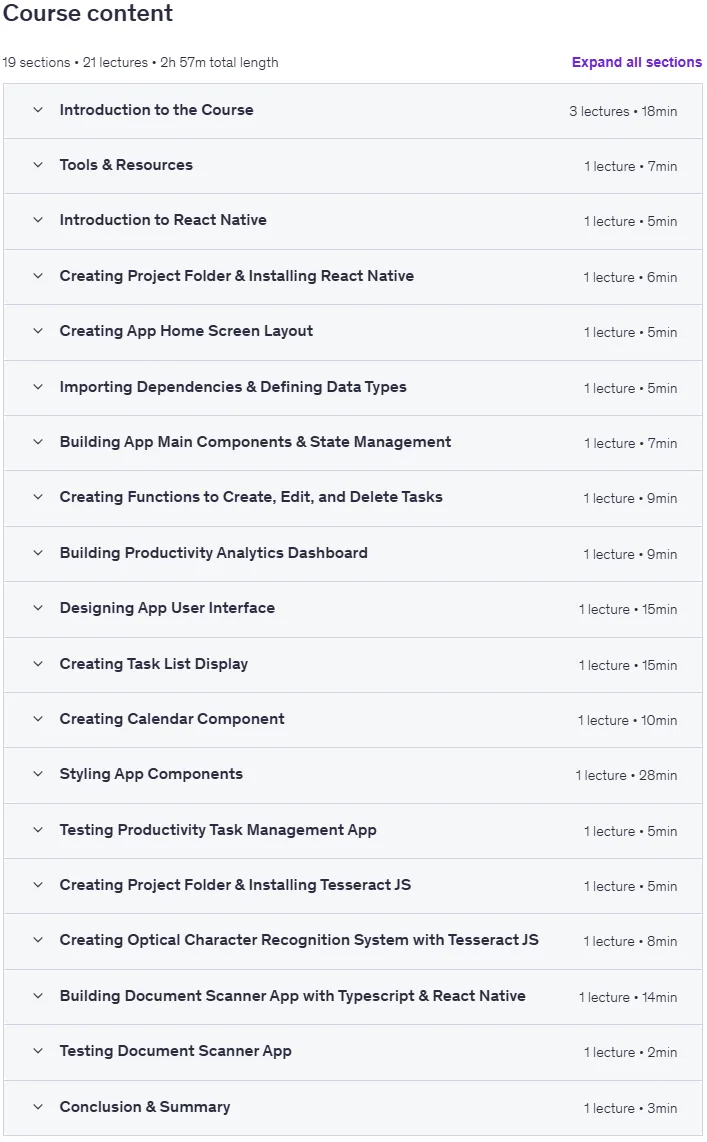
Task: Click chevron beside Building Productivity Analytics Dashboard
Action: [x=38, y=554]
